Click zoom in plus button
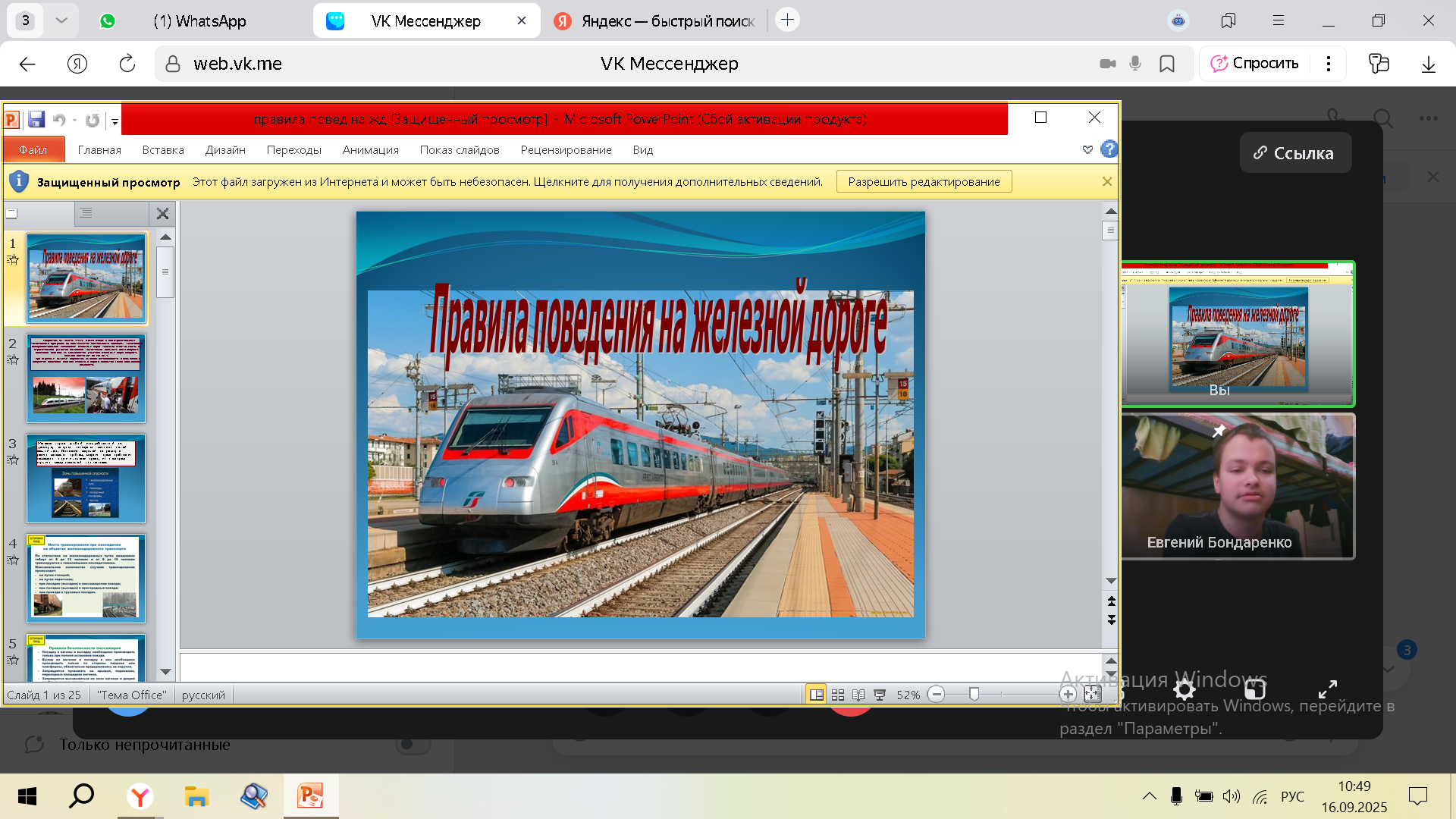The image size is (1456, 819). click(1068, 694)
